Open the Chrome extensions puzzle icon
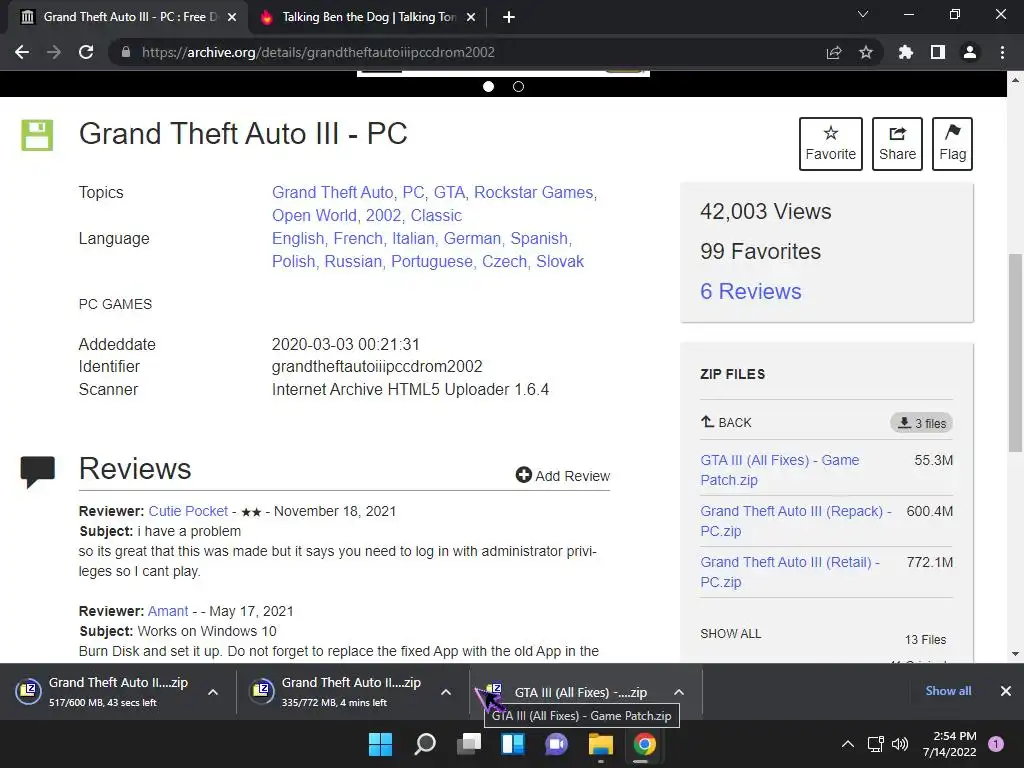 [906, 52]
